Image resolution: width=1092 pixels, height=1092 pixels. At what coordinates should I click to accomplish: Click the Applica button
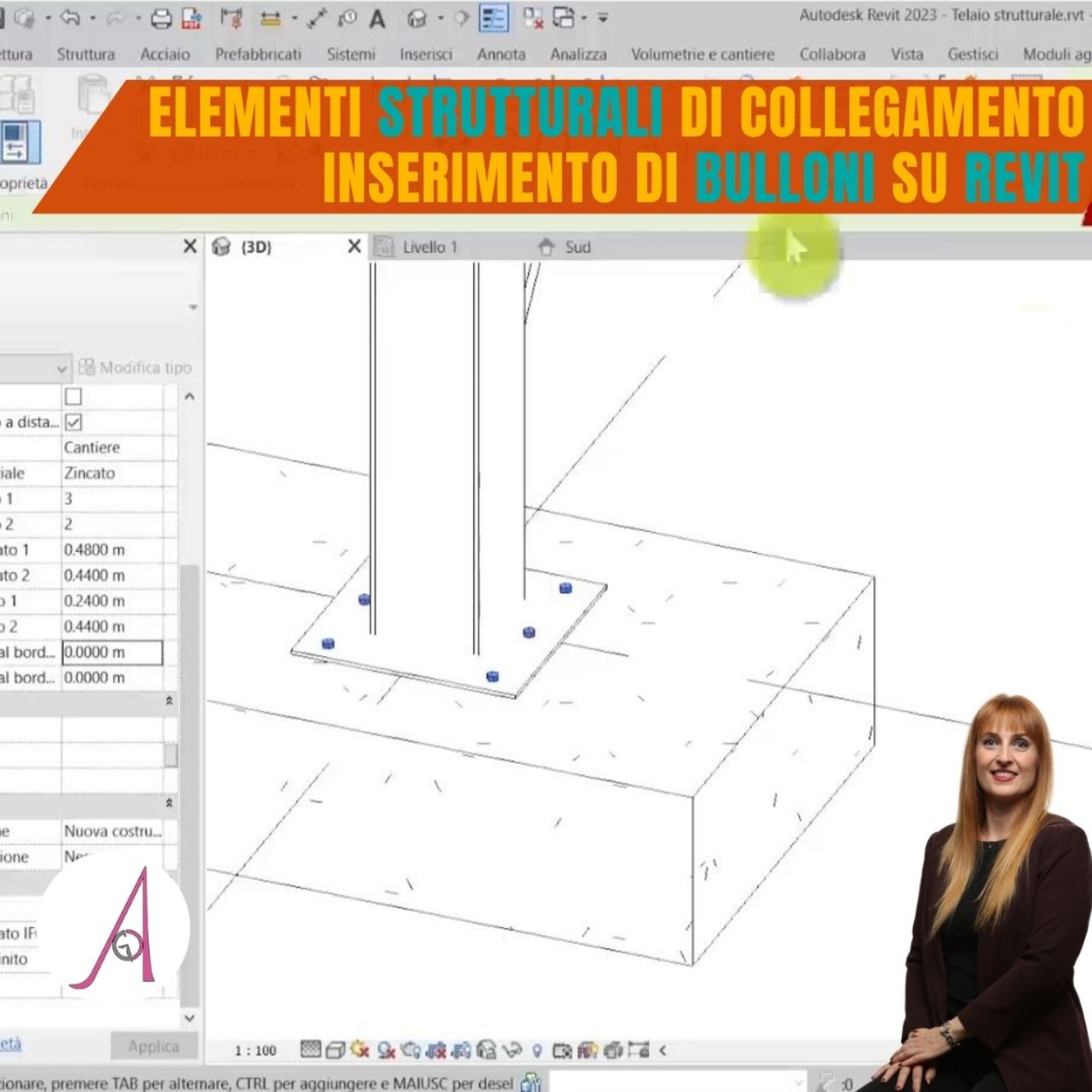point(154,1047)
